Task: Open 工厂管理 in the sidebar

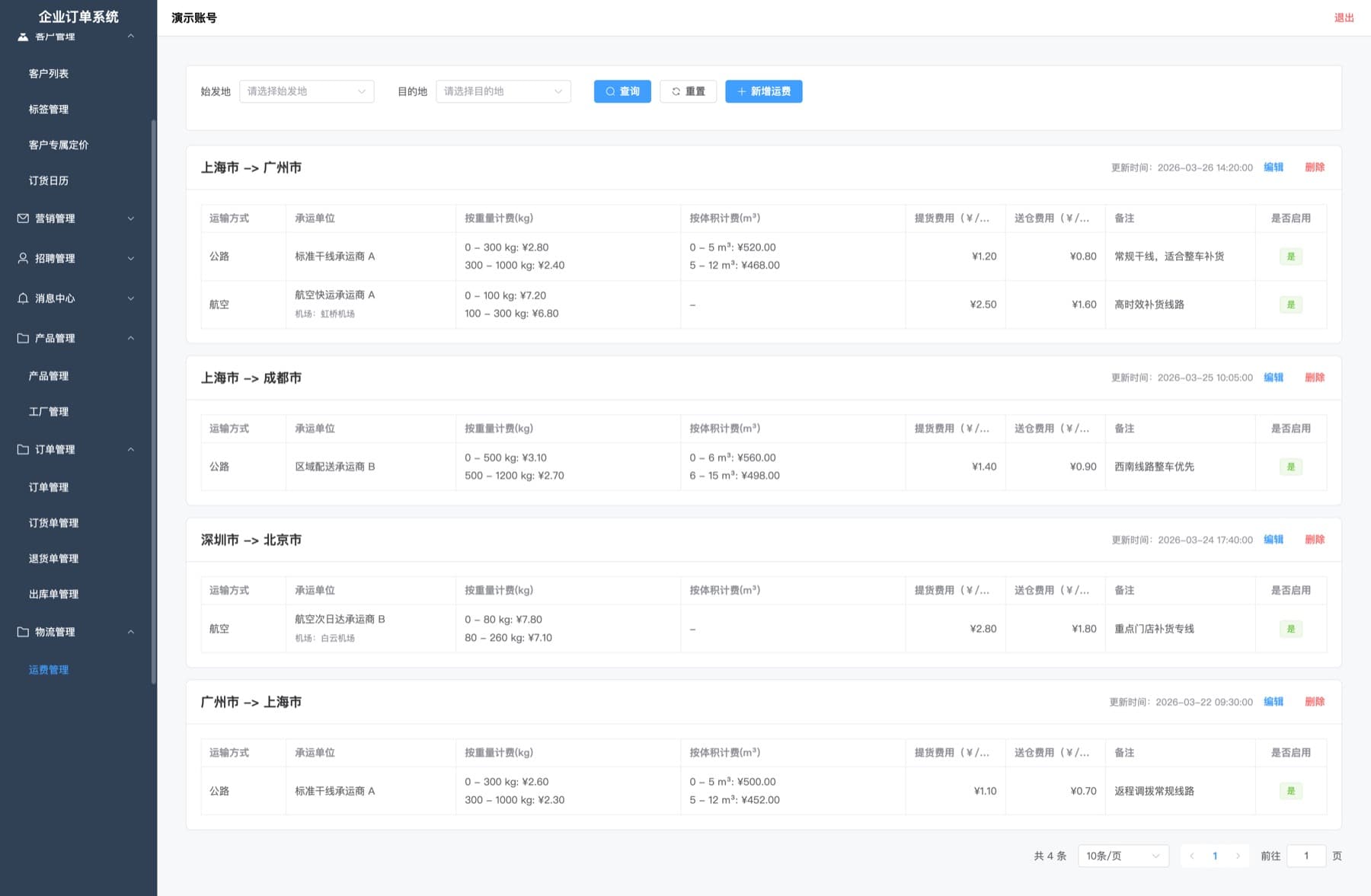Action: 49,412
